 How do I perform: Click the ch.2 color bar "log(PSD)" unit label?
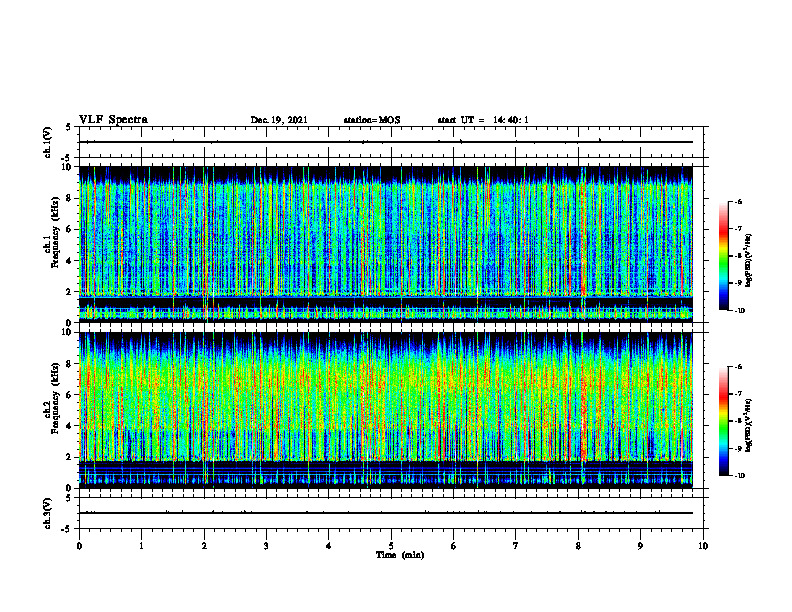[x=749, y=426]
